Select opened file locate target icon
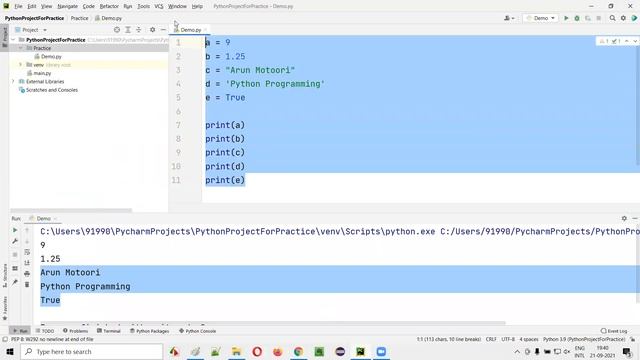The width and height of the screenshot is (640, 360). tap(117, 30)
